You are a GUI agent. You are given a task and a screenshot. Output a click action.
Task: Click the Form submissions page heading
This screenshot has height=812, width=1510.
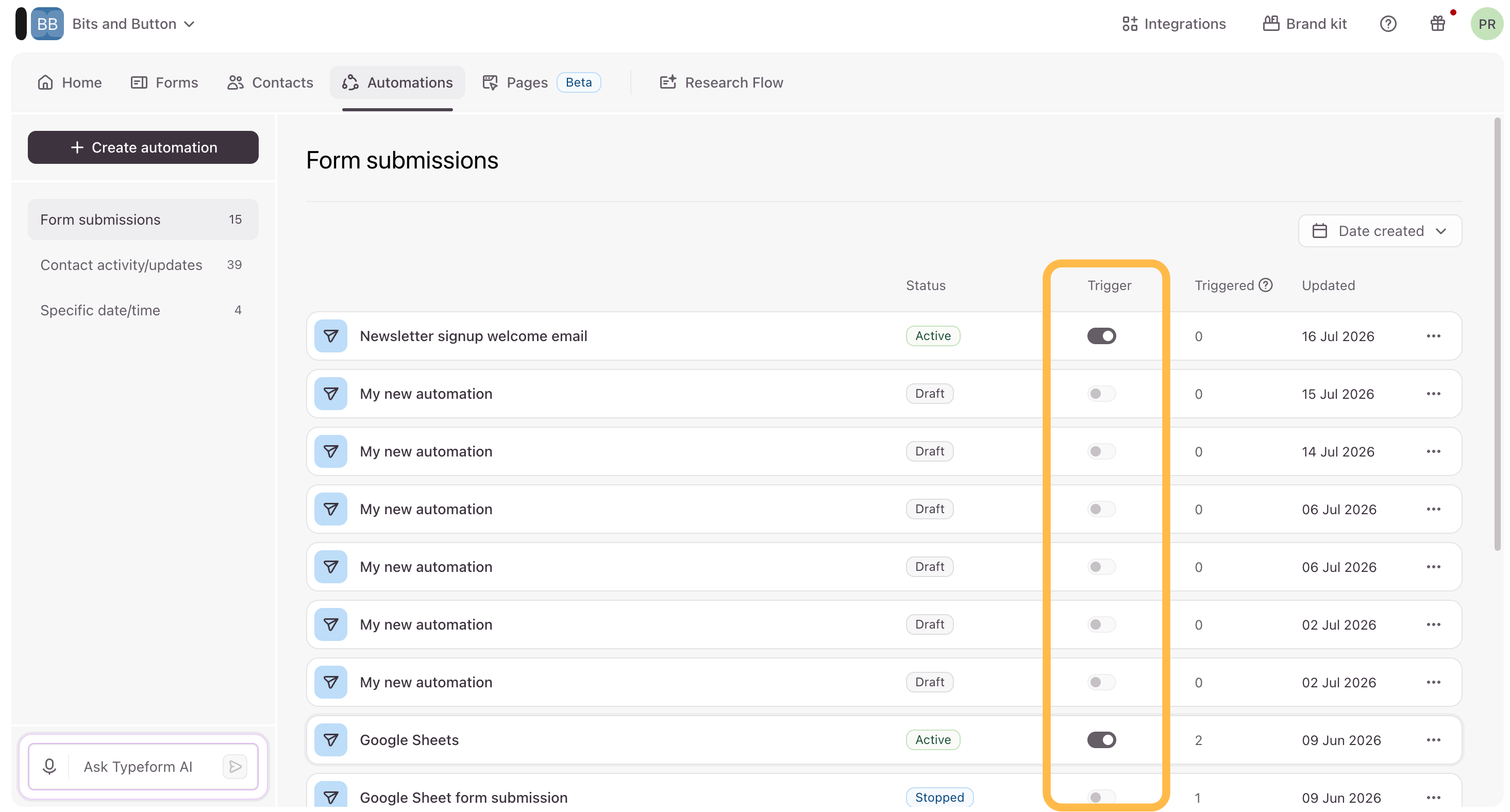click(x=402, y=160)
